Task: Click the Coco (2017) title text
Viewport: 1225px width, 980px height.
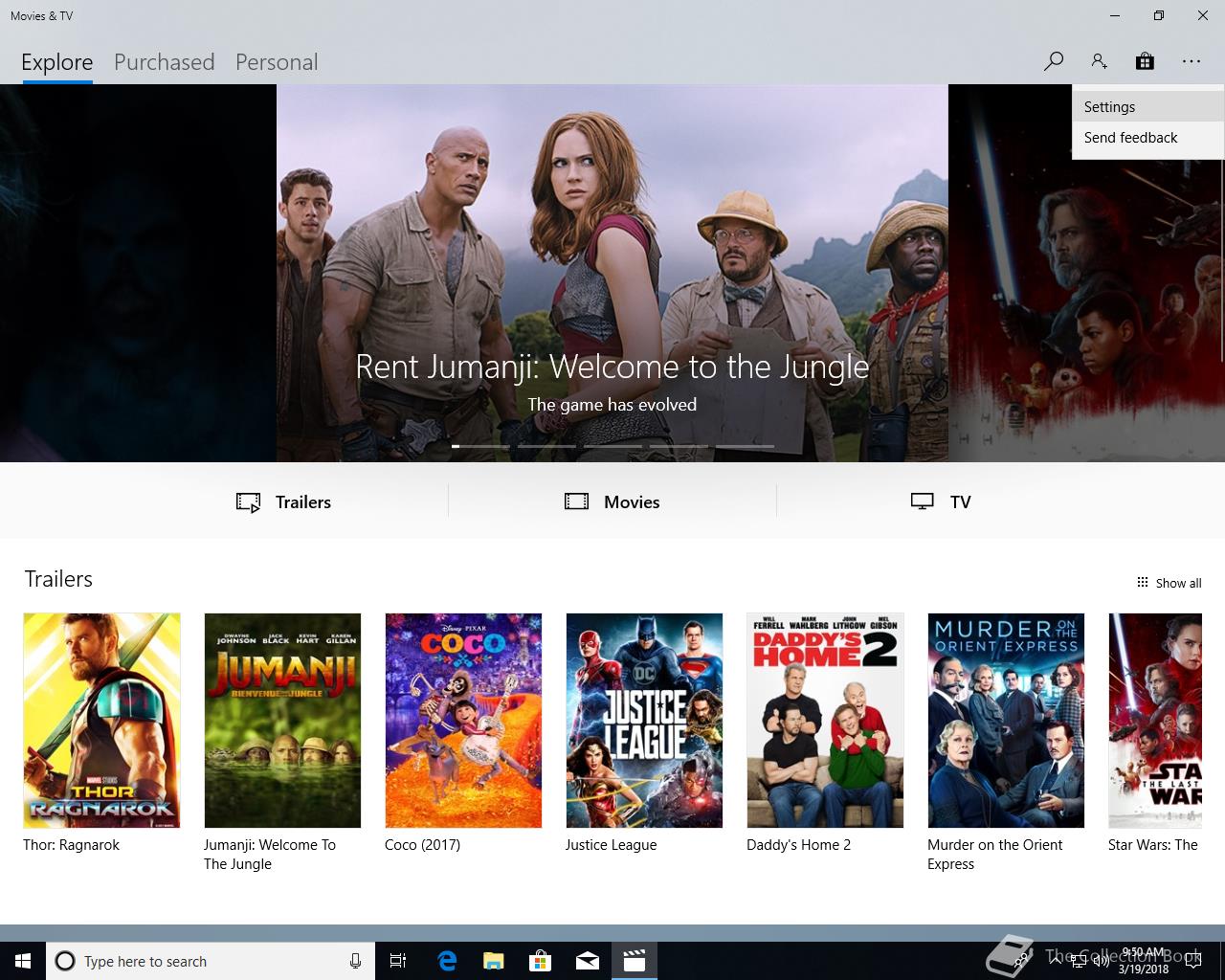Action: click(422, 845)
